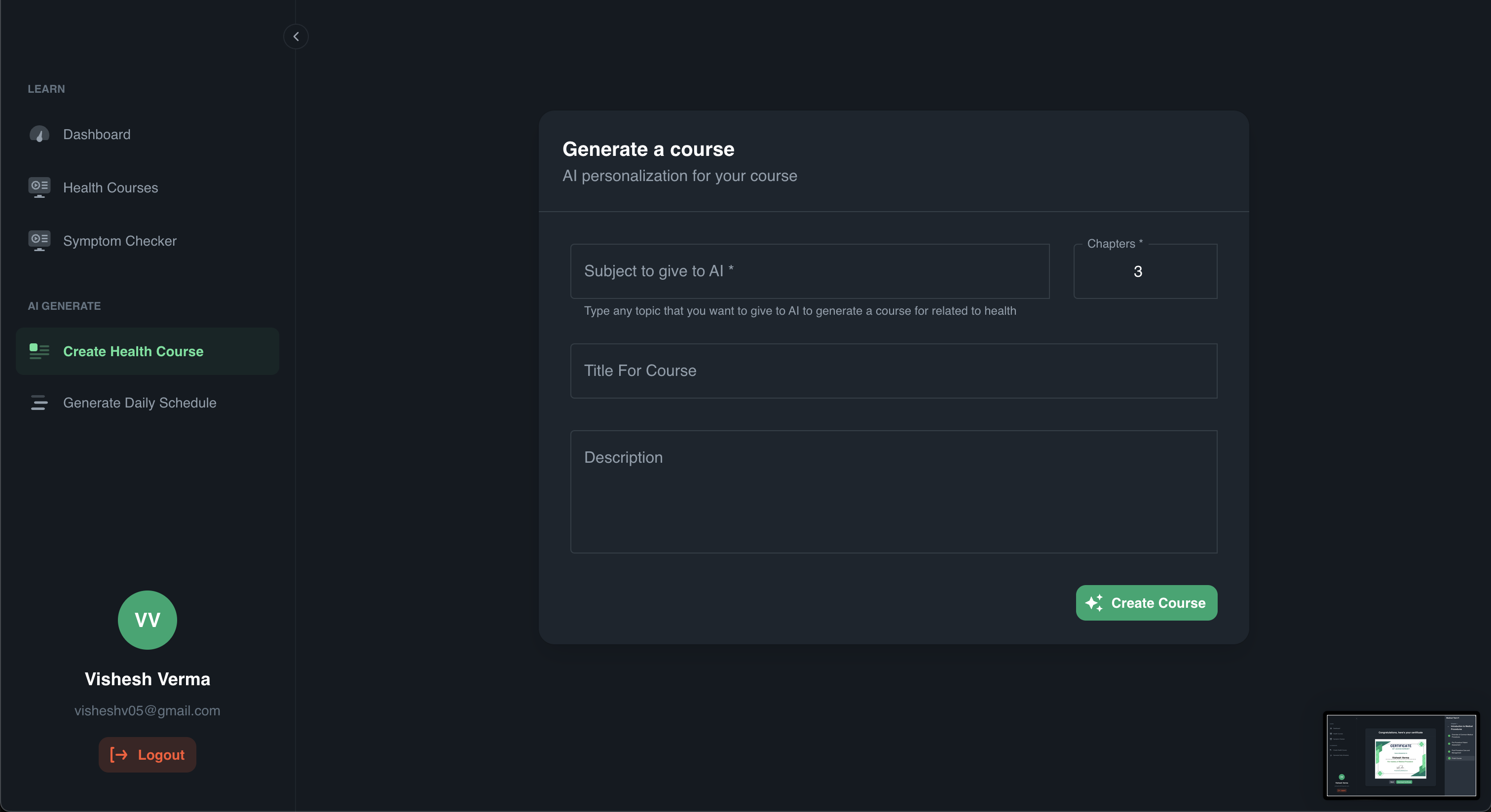Click into the Title For Course field
1491x812 pixels.
(893, 371)
